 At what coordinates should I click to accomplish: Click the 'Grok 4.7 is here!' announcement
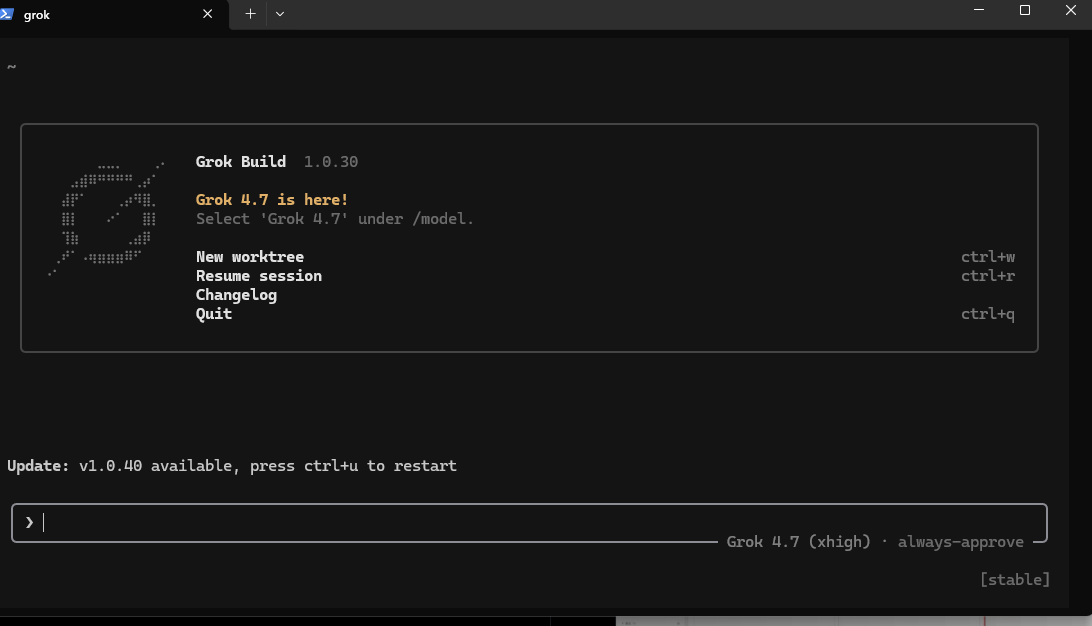[x=272, y=200]
